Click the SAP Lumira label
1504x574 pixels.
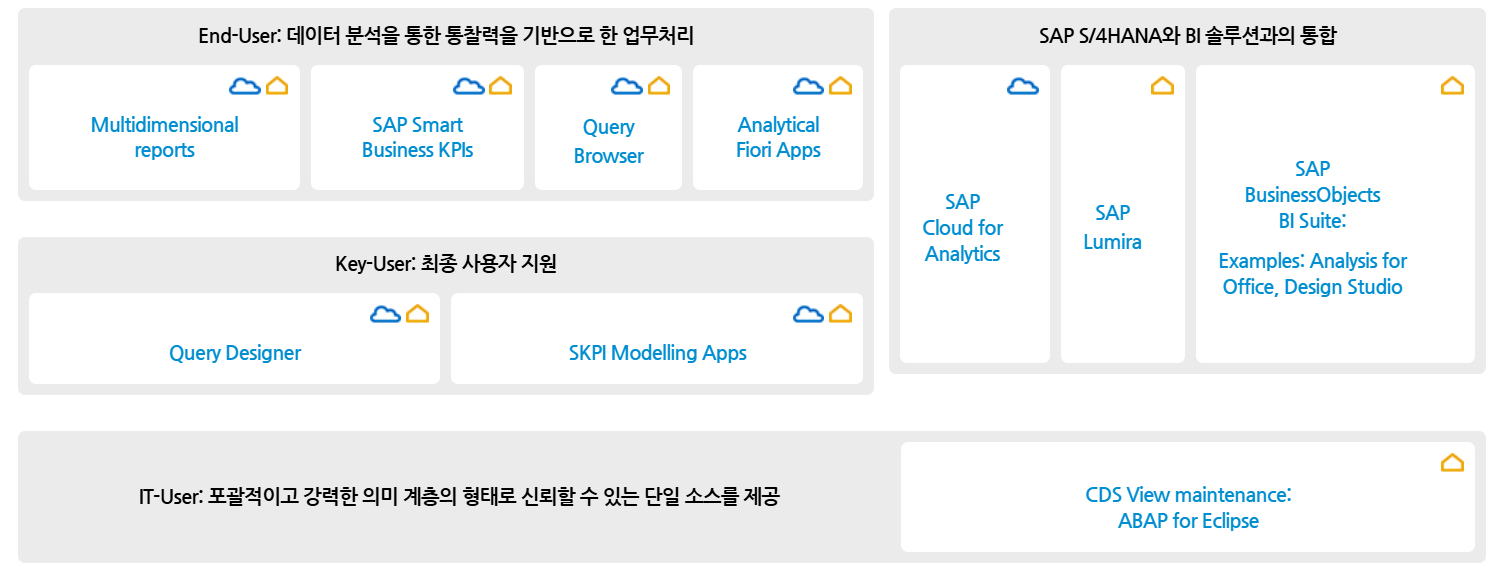(x=1112, y=227)
